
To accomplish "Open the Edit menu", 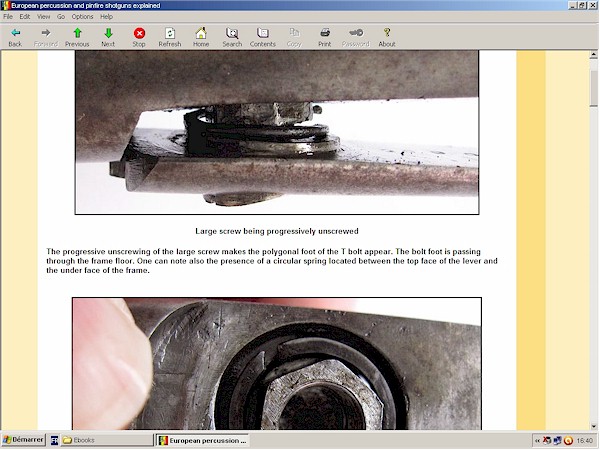I will [25, 16].
